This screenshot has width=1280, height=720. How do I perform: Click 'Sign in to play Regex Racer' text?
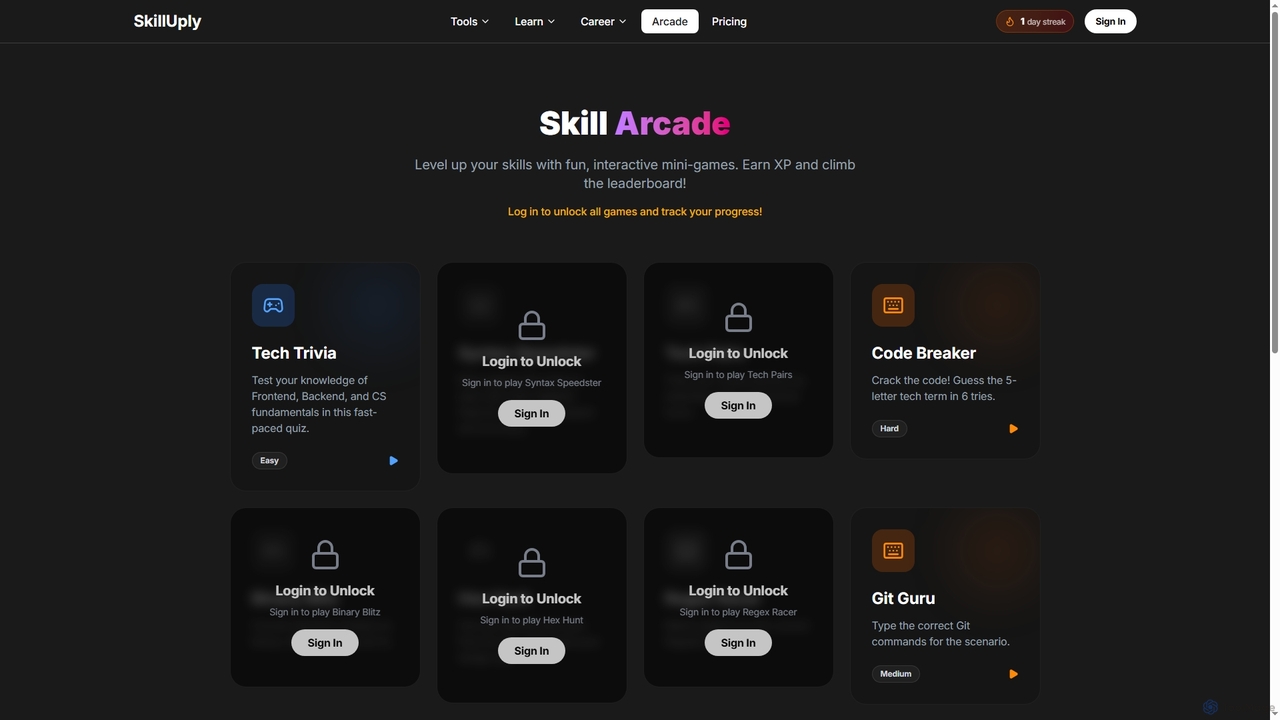738,612
